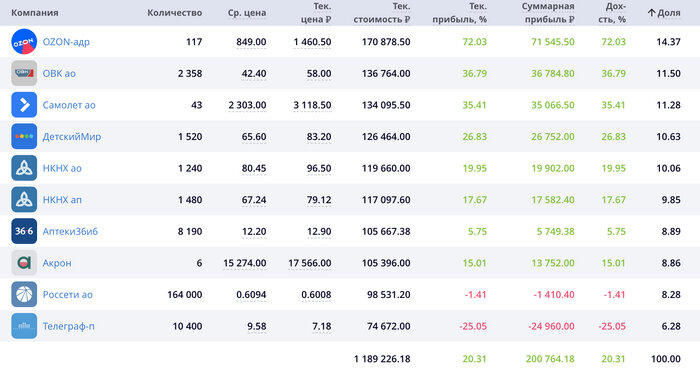Sort by the Количество column header
Screen dimensions: 700x374
coord(175,13)
